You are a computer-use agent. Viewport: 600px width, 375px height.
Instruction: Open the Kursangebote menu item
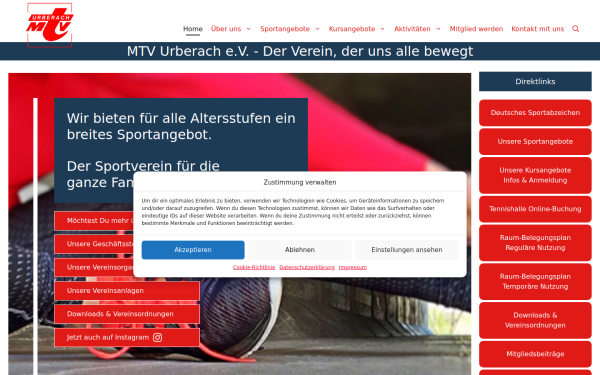(352, 29)
